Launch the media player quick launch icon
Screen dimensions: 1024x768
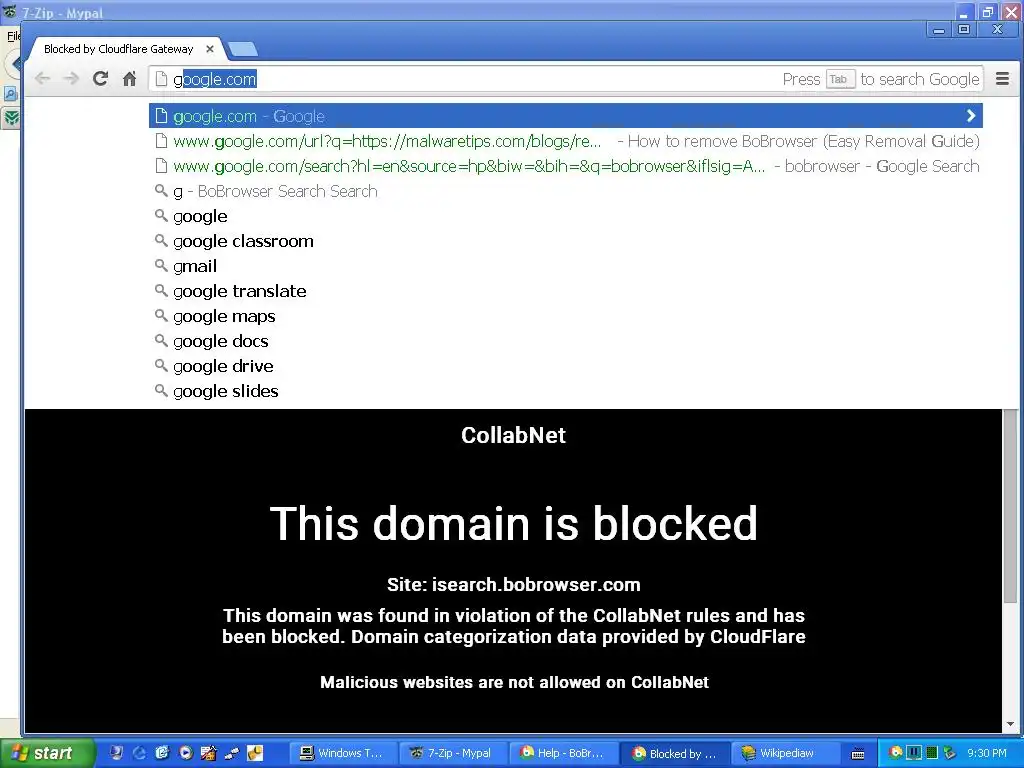[185, 753]
